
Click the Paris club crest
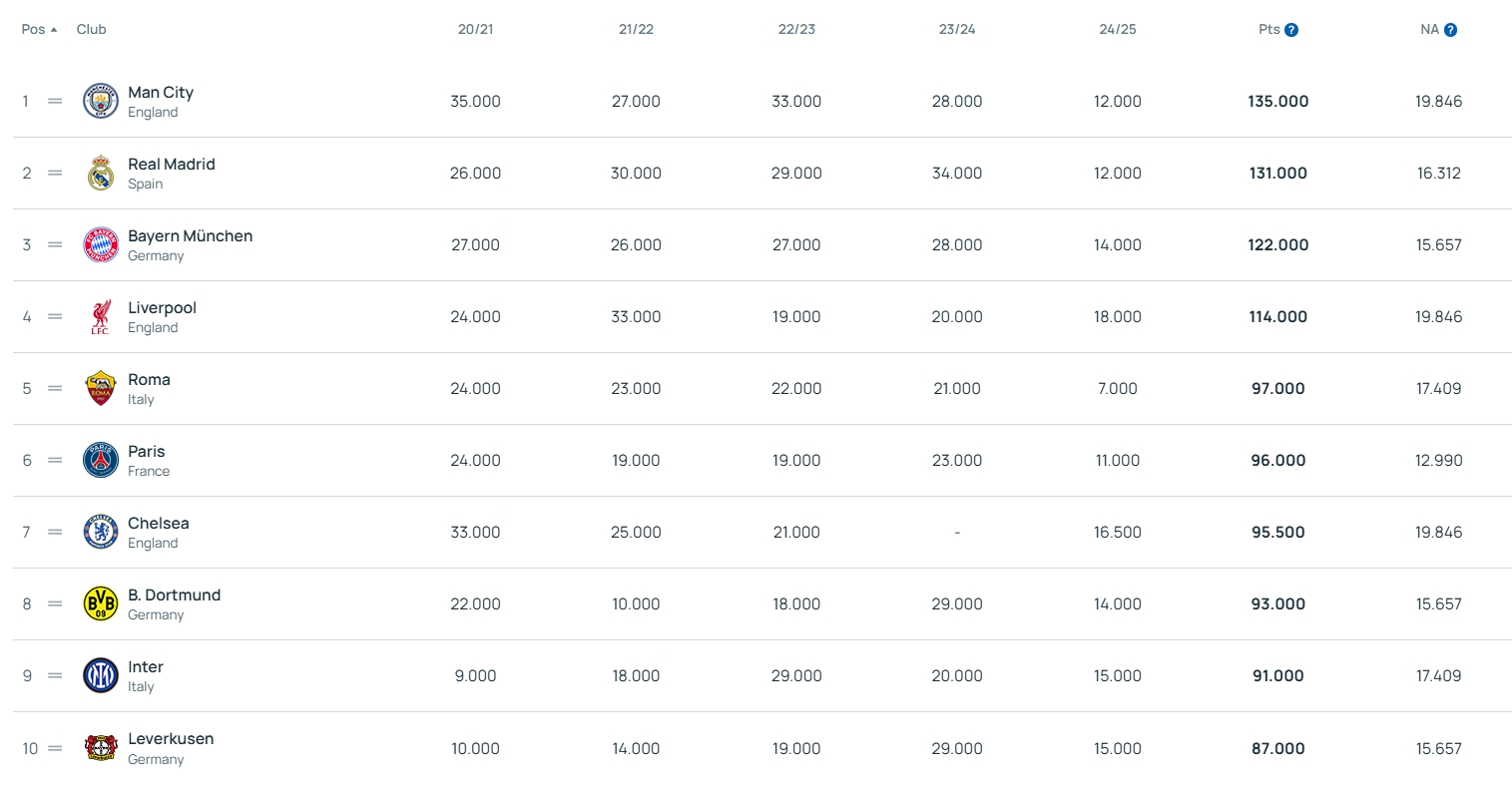point(101,461)
